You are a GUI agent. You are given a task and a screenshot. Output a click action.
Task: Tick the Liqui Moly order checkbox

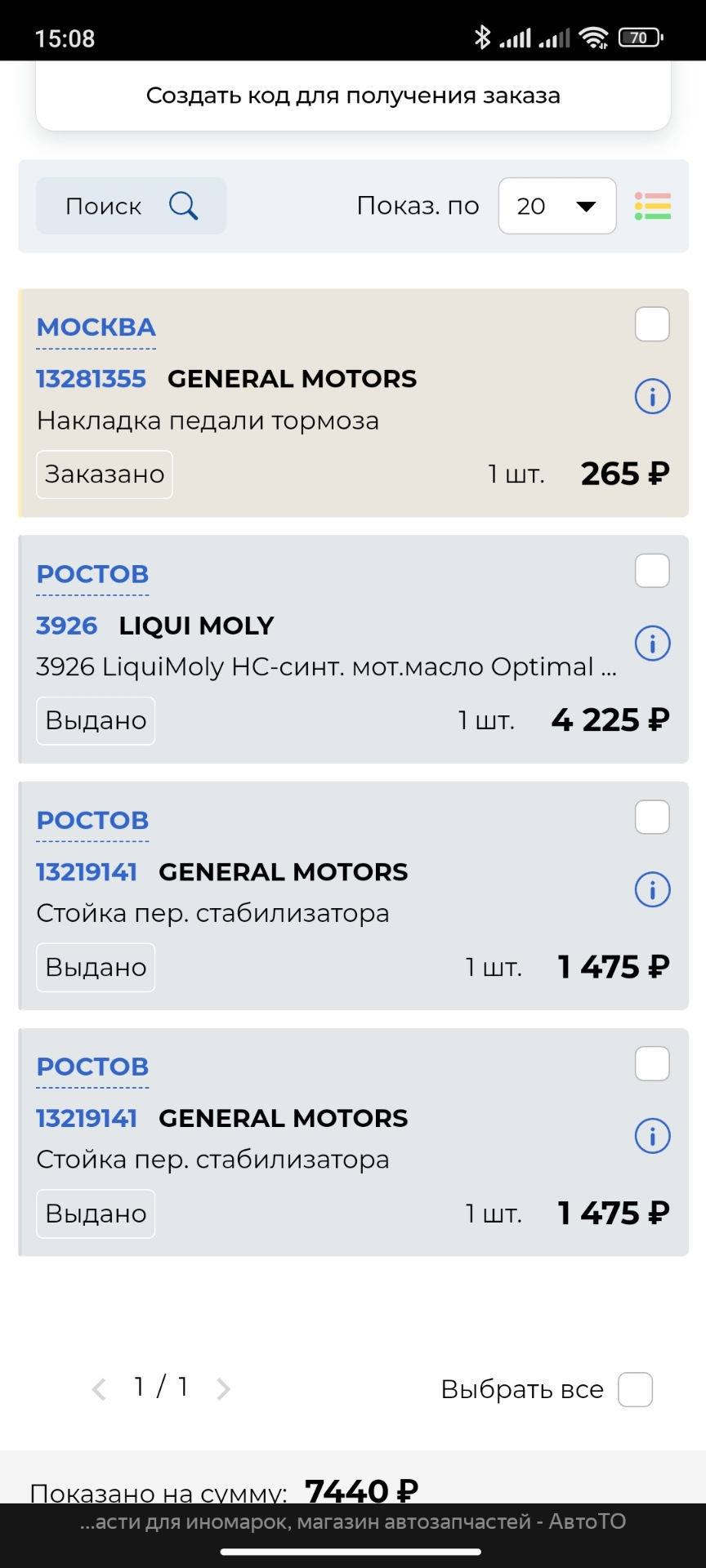tap(652, 571)
